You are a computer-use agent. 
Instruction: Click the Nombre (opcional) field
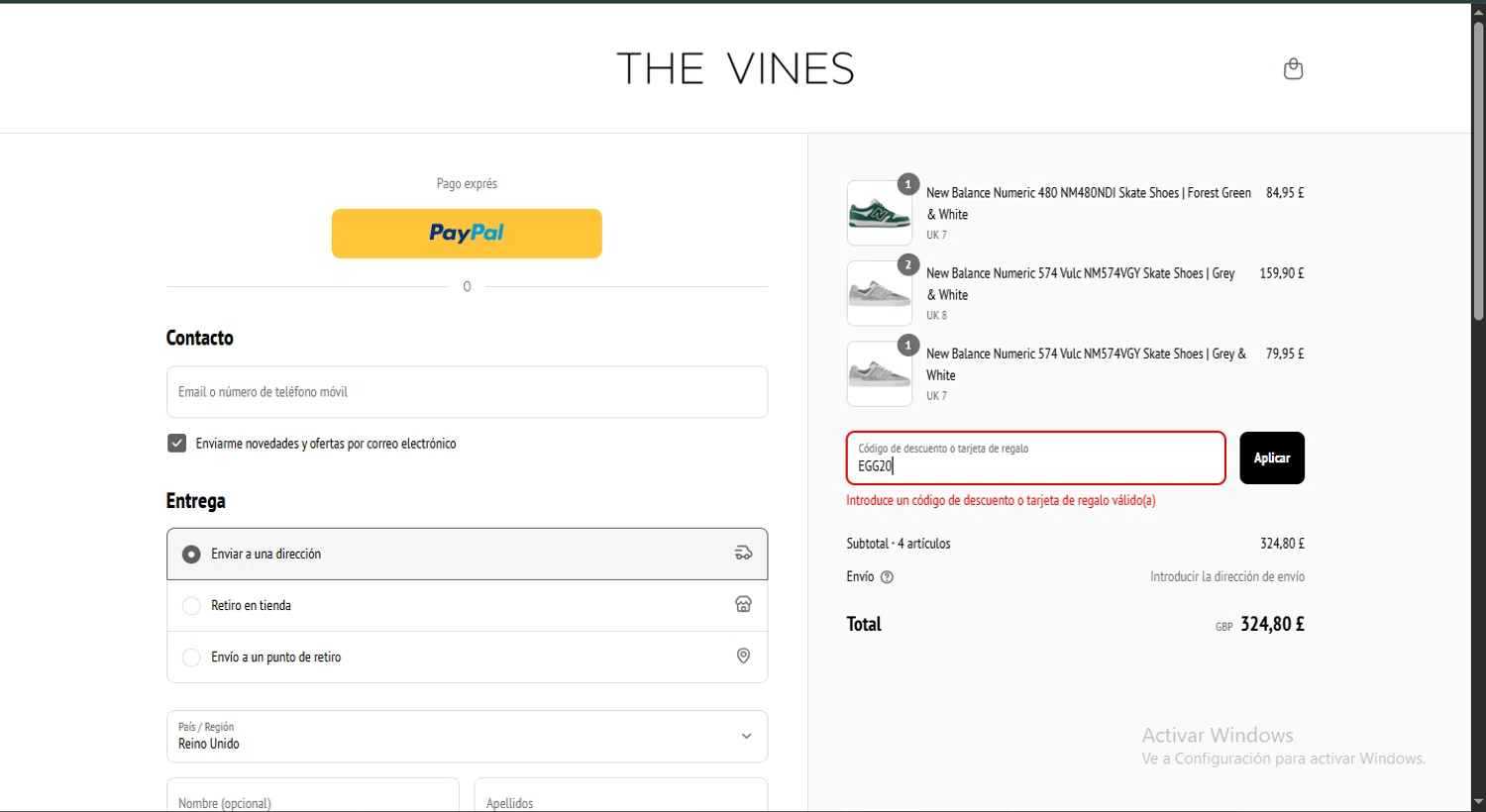313,795
